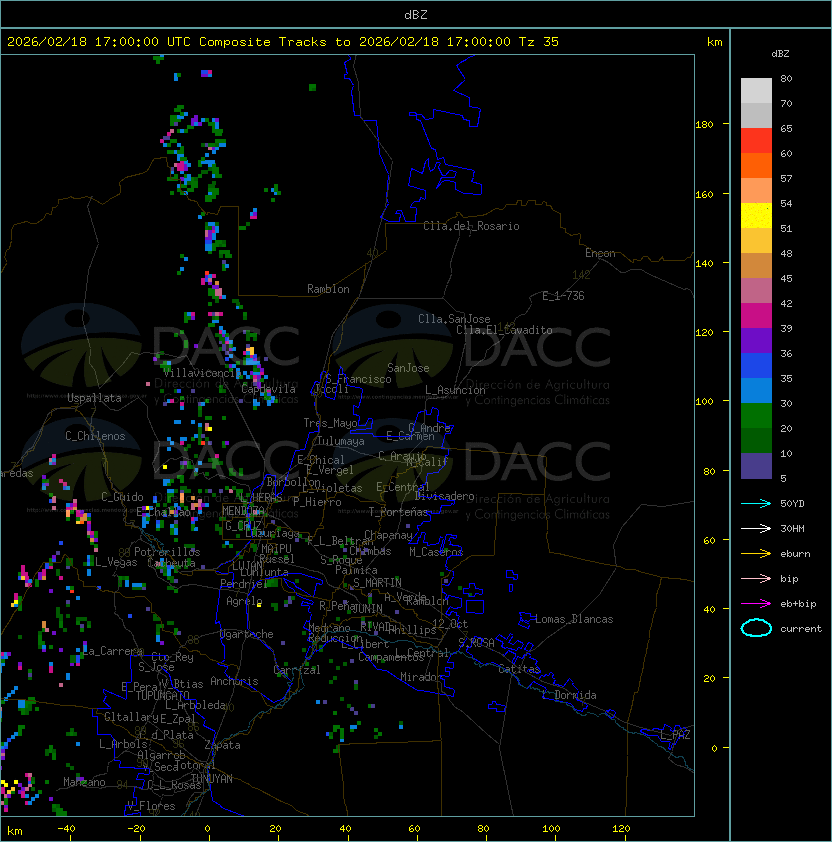832x842 pixels.
Task: Click the 'TUPUNGATO' map label
Action: pyautogui.click(x=162, y=695)
